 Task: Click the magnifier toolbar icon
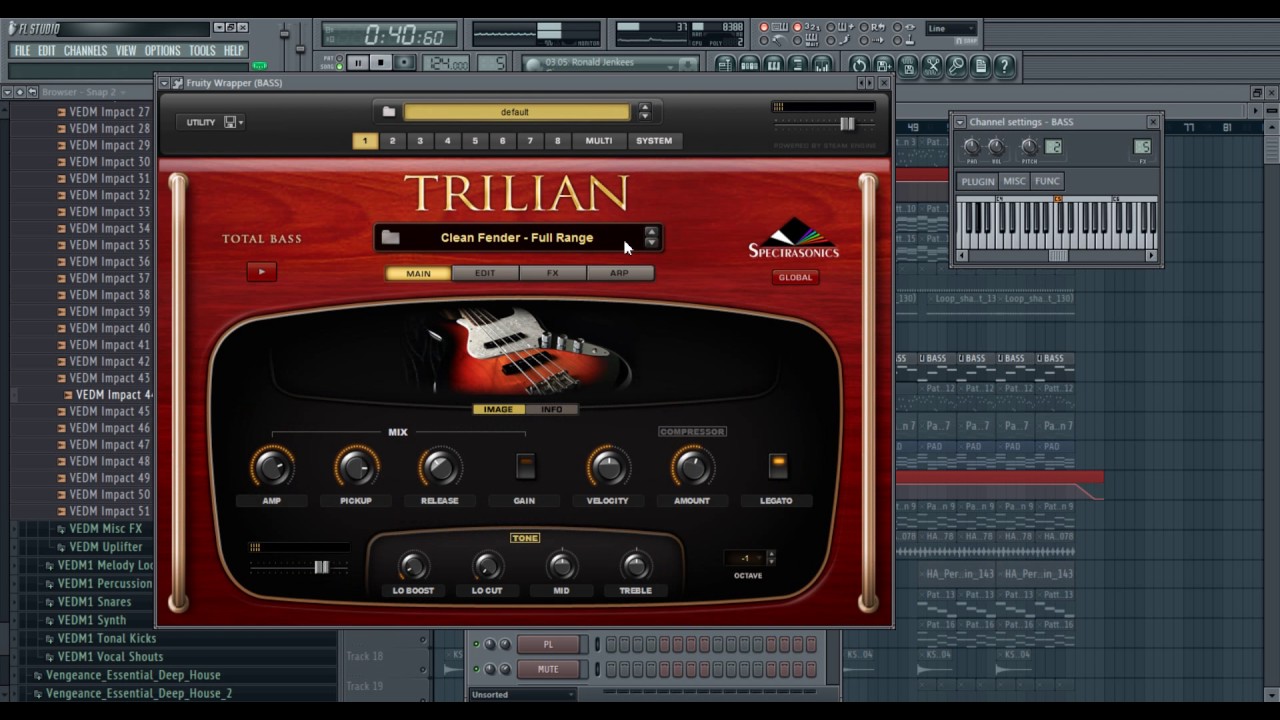click(956, 66)
